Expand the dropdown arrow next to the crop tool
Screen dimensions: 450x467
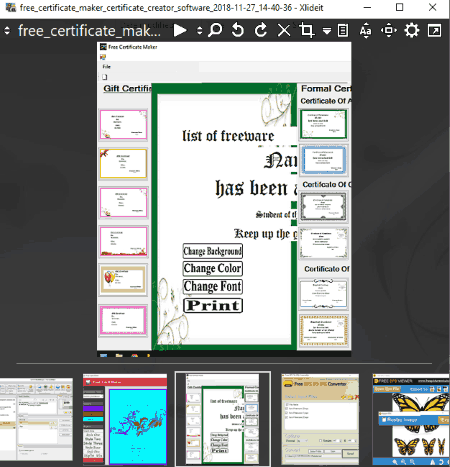(327, 31)
